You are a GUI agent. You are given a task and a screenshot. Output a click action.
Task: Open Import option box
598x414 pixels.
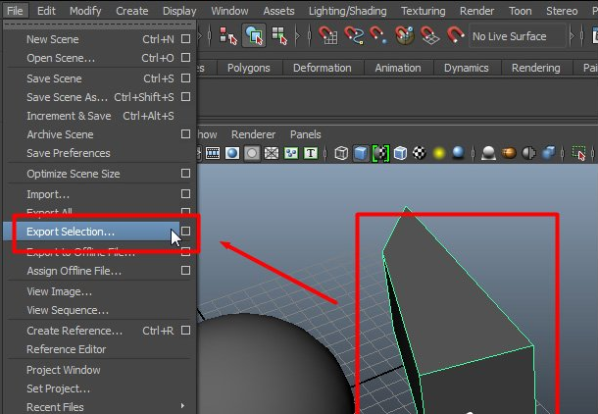185,194
